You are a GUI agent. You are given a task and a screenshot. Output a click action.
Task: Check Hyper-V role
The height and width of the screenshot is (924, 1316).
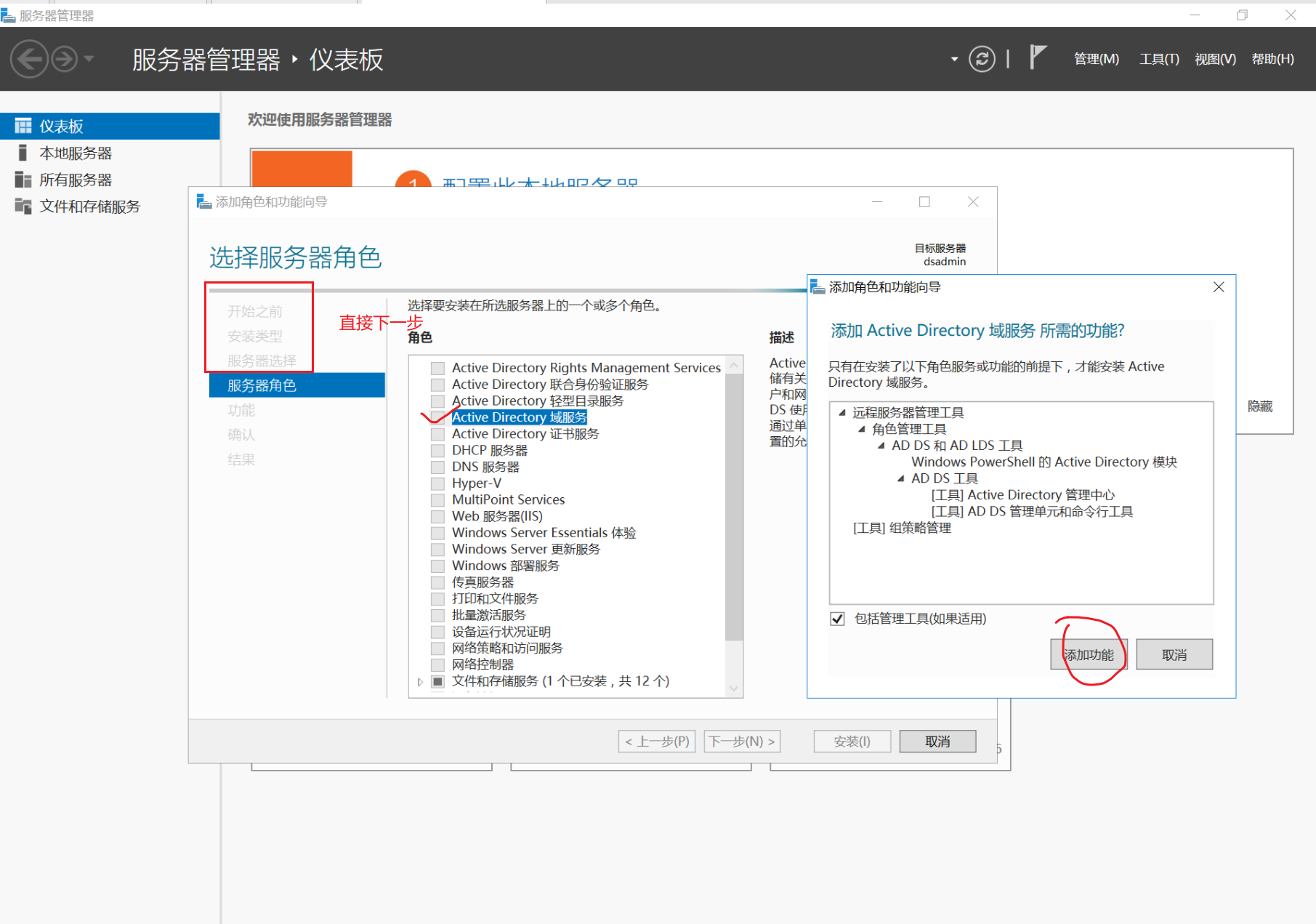437,483
